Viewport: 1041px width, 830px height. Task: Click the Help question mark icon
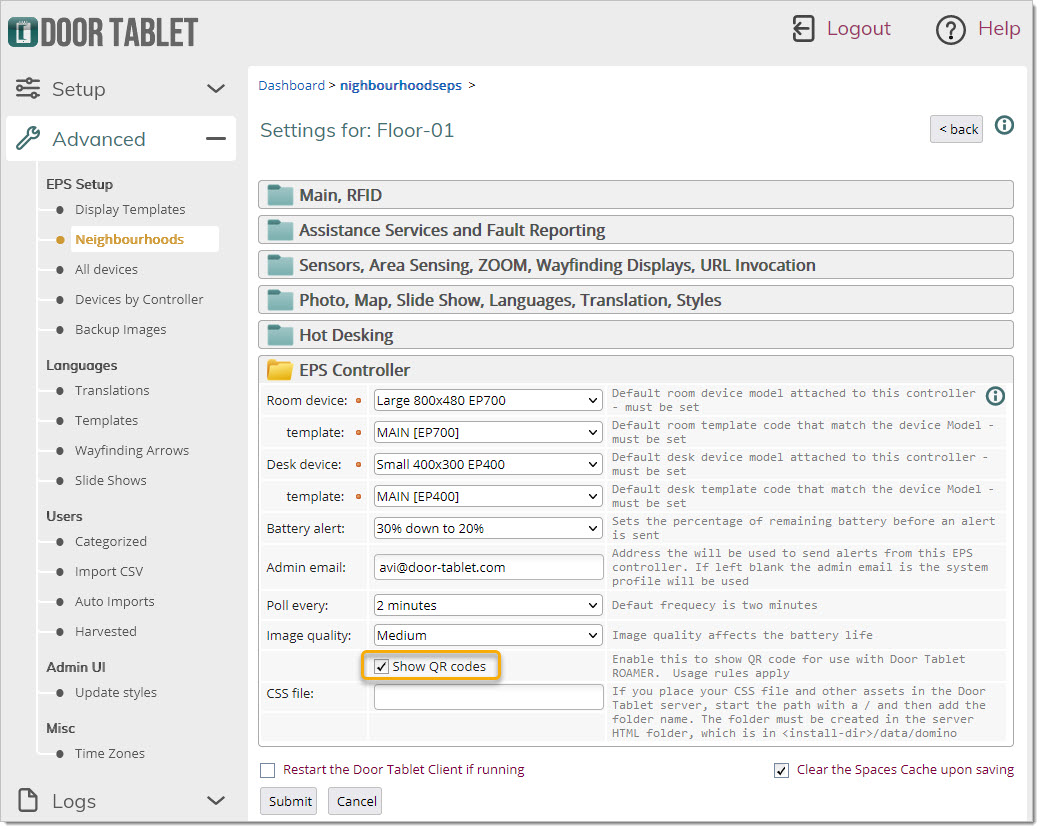pyautogui.click(x=950, y=30)
